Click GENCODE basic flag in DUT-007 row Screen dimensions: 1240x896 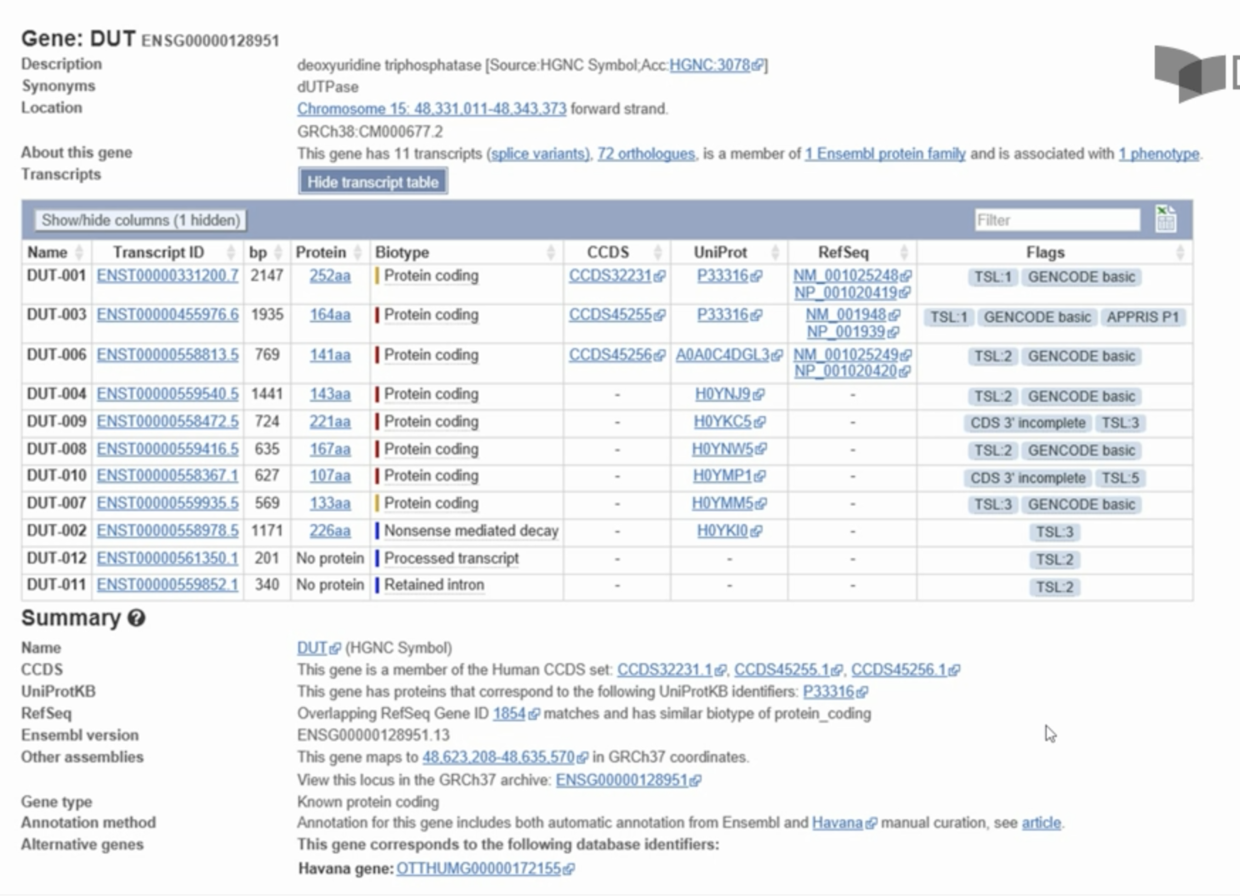point(1082,505)
